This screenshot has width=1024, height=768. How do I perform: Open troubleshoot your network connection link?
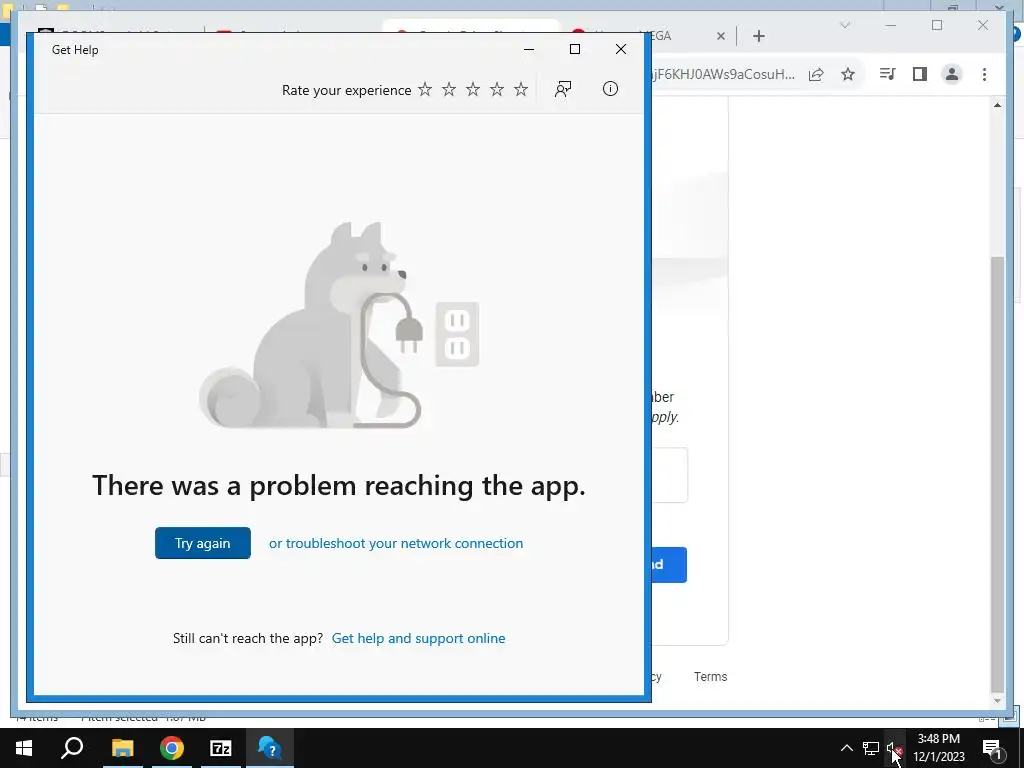tap(396, 543)
